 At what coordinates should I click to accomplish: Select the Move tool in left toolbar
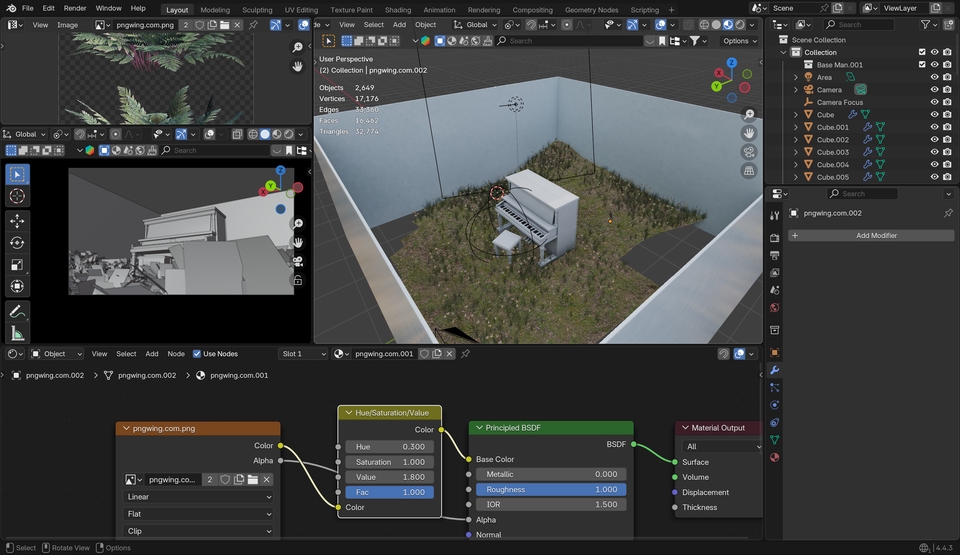click(17, 220)
